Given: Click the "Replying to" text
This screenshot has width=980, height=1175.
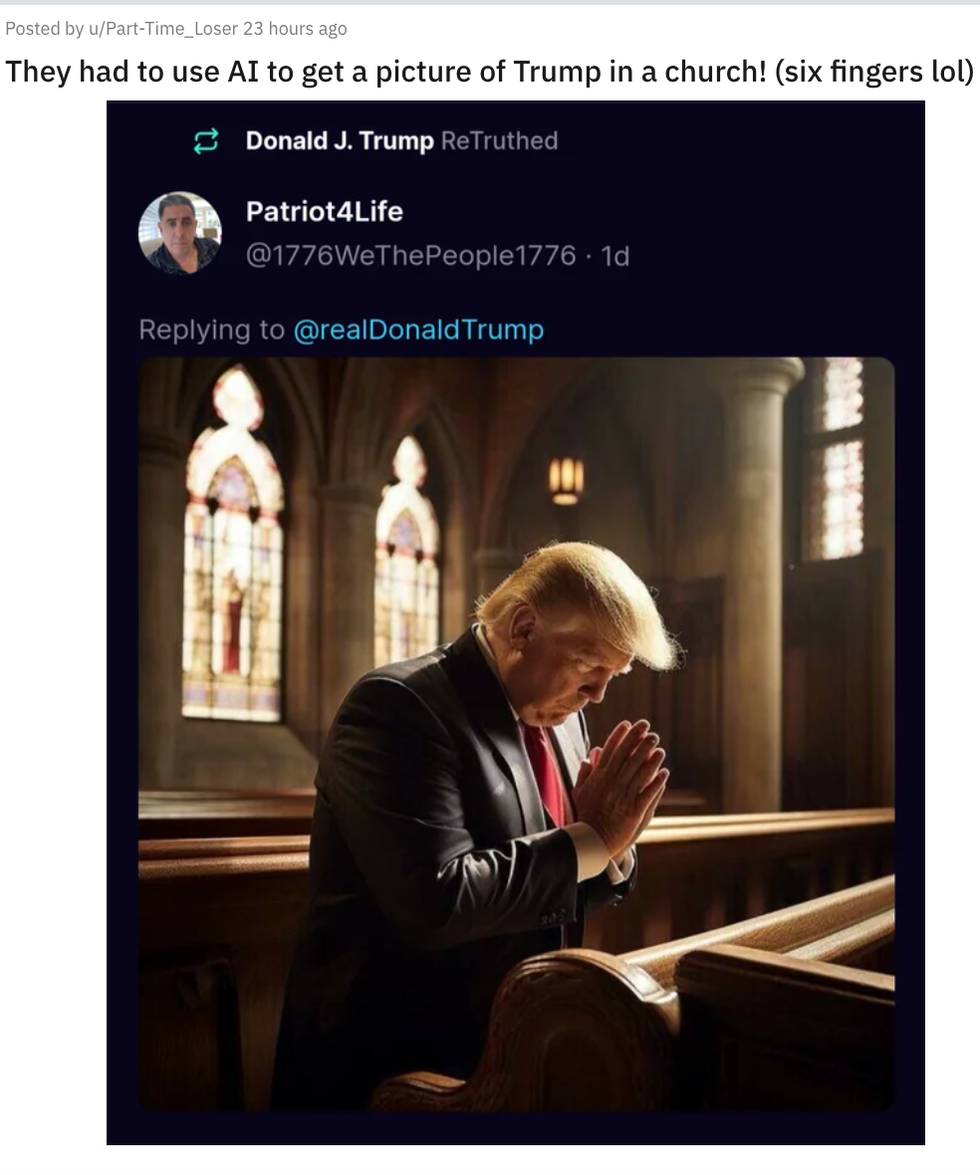Looking at the screenshot, I should [x=211, y=329].
